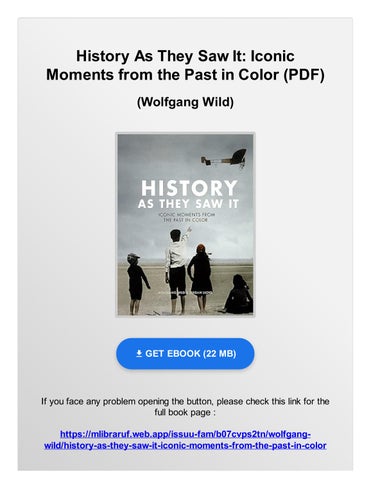Image resolution: width=371 pixels, height=480 pixels.
Task: Click the download arrow icon in the blue button
Action: pyautogui.click(x=139, y=353)
